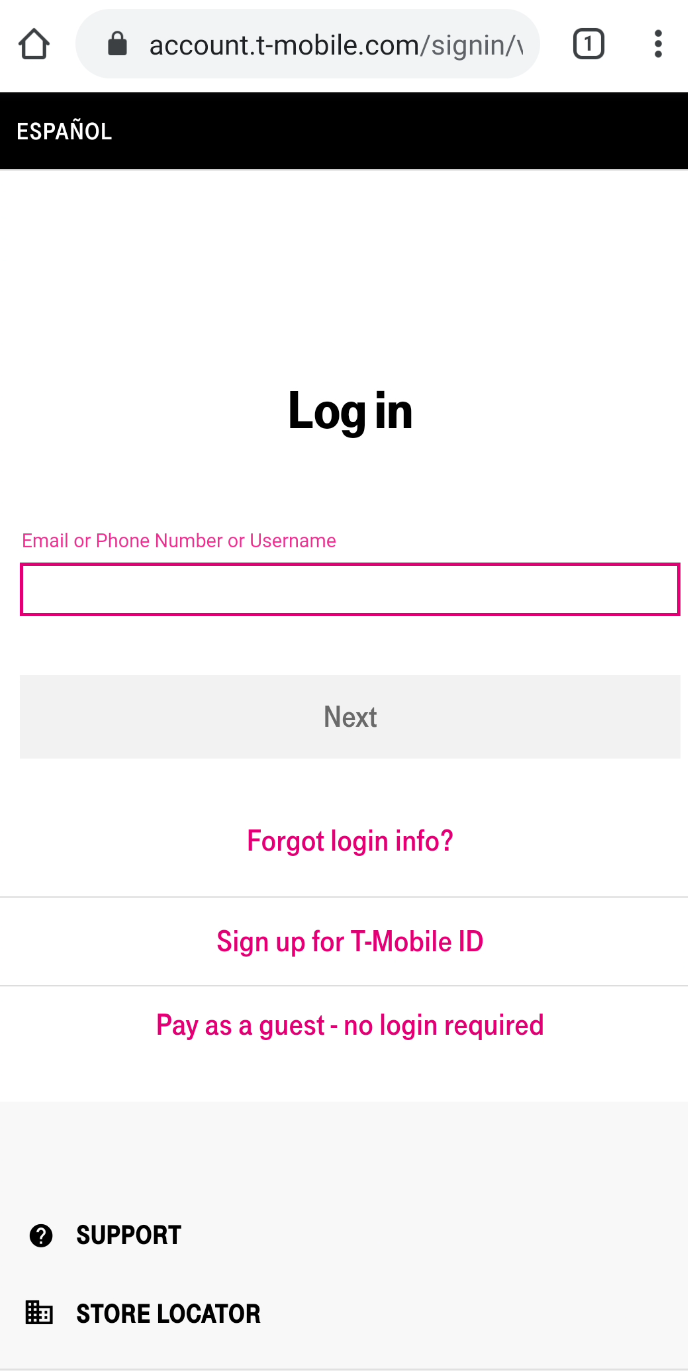Choose "Pay as a guest - no login required"
The image size is (688, 1372).
tap(350, 1025)
